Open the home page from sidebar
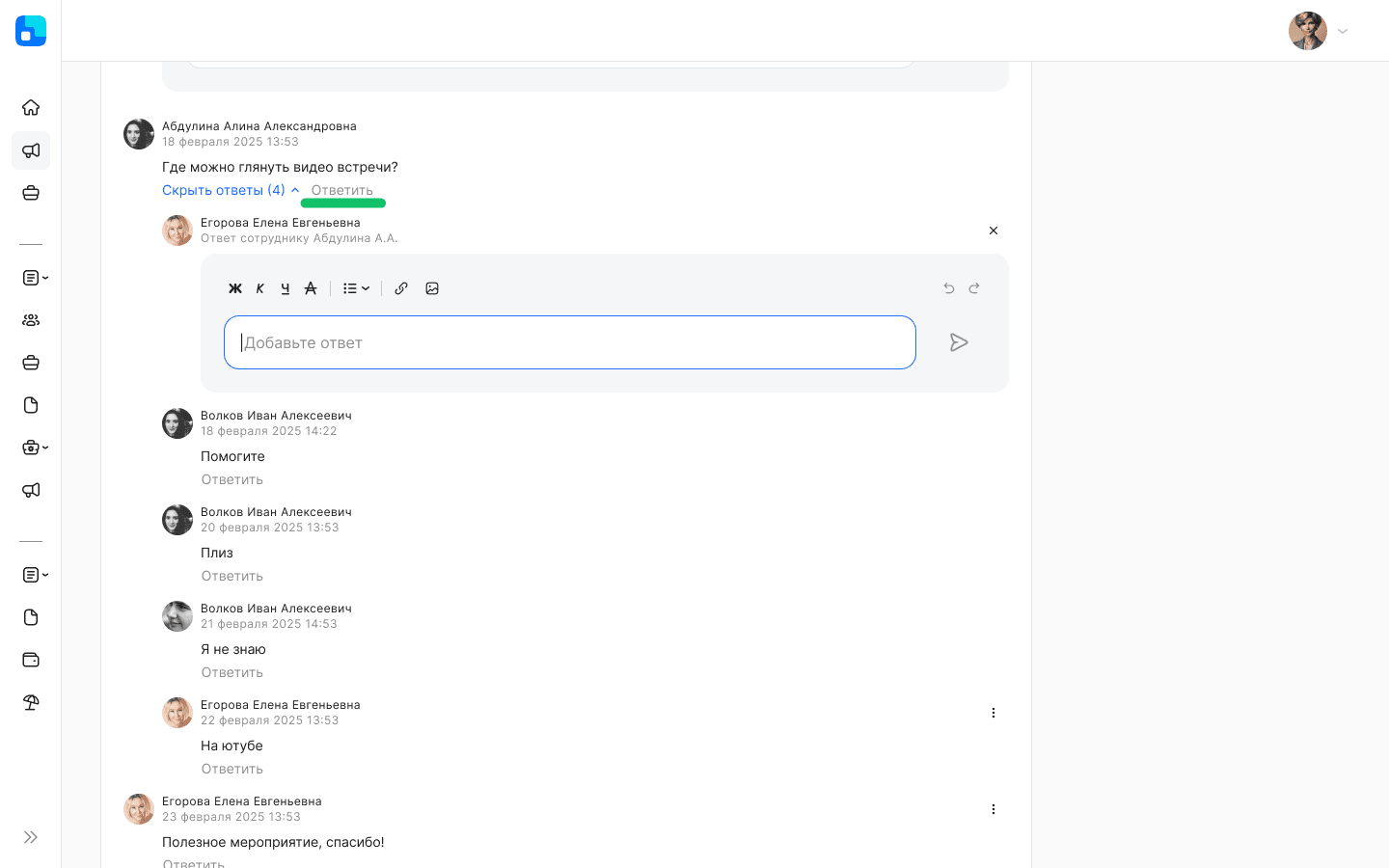This screenshot has width=1389, height=868. click(x=31, y=107)
